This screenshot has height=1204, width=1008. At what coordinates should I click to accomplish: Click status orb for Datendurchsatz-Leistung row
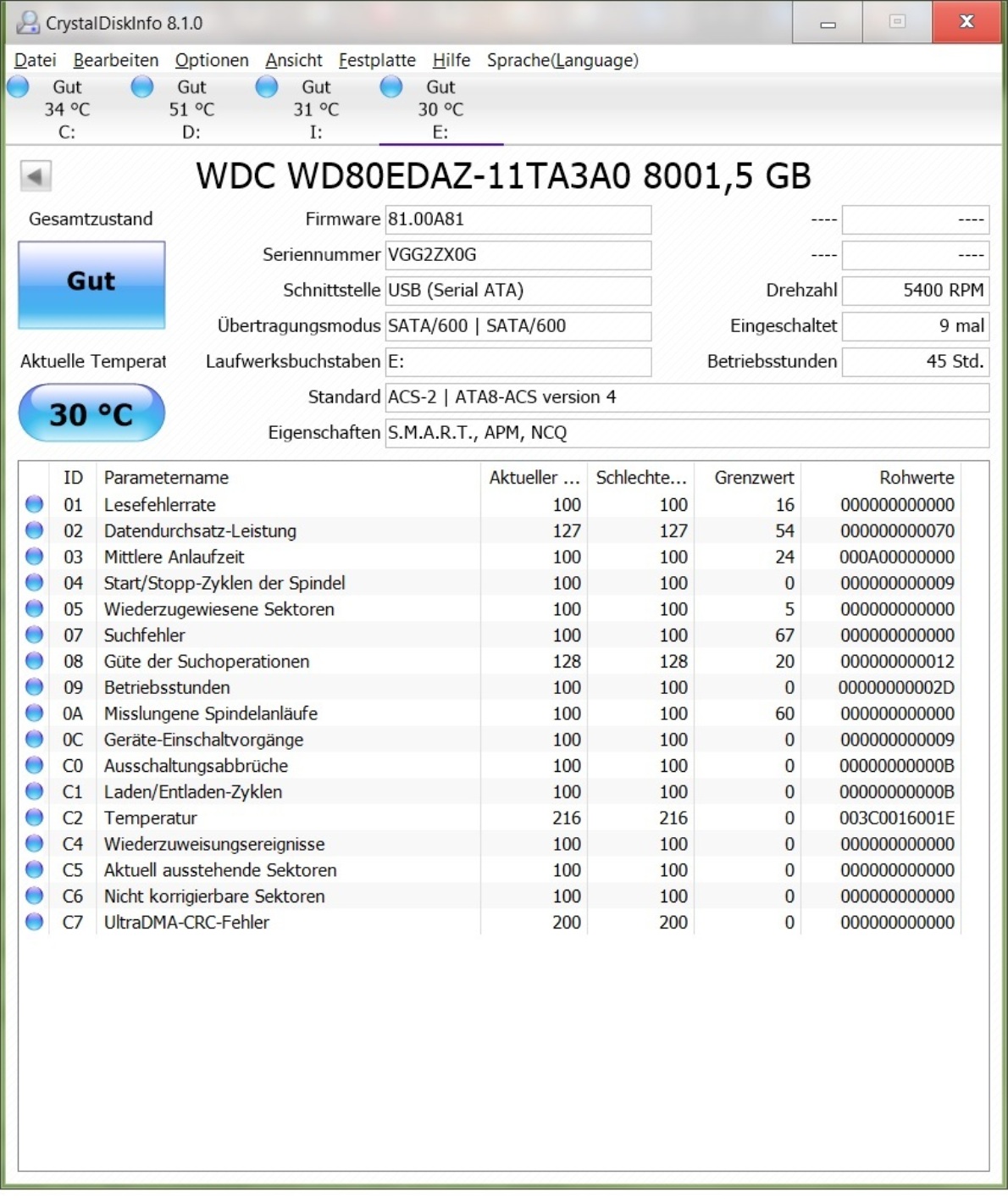[35, 530]
